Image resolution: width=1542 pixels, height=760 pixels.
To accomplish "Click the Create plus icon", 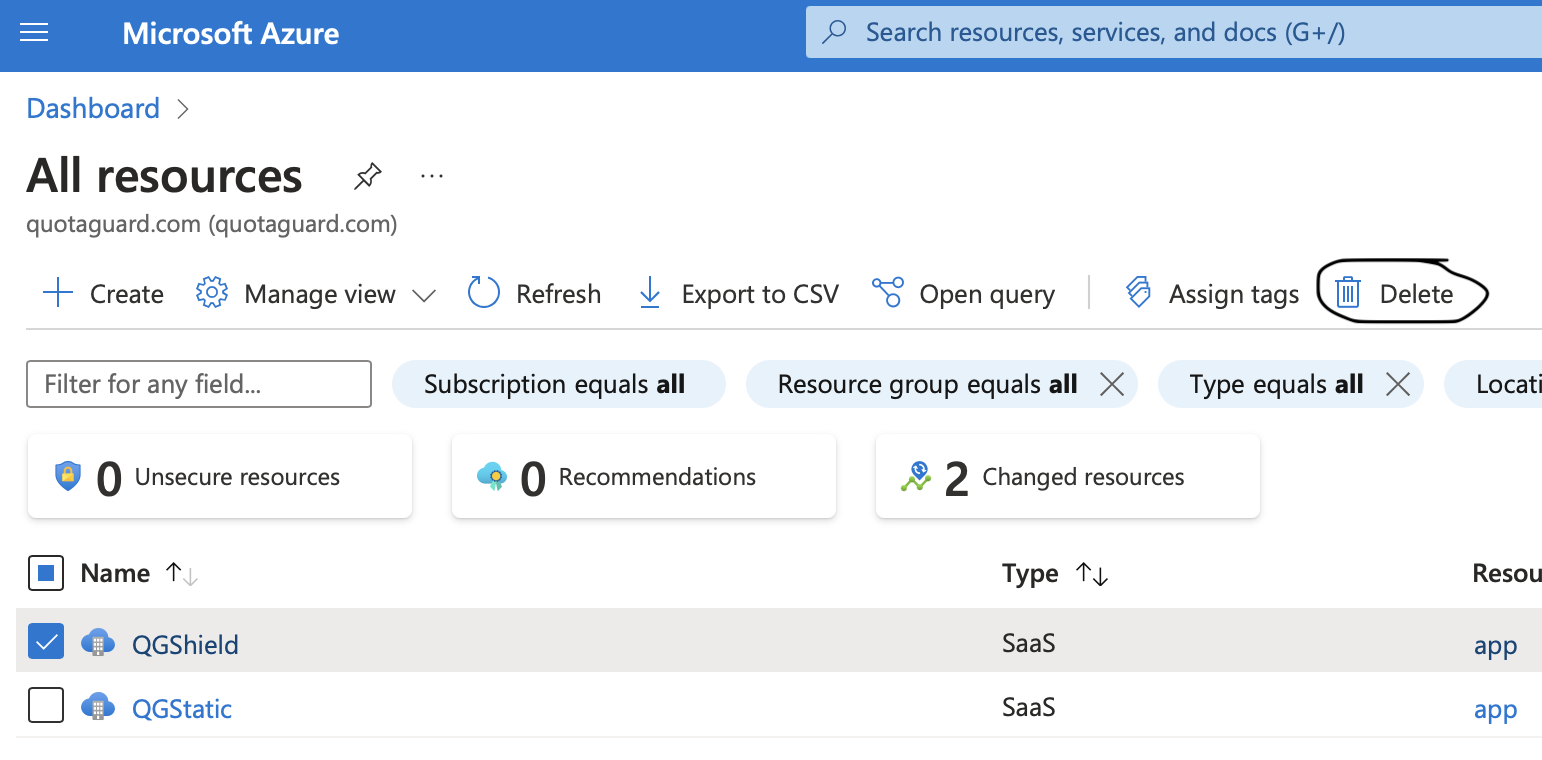I will pyautogui.click(x=59, y=294).
